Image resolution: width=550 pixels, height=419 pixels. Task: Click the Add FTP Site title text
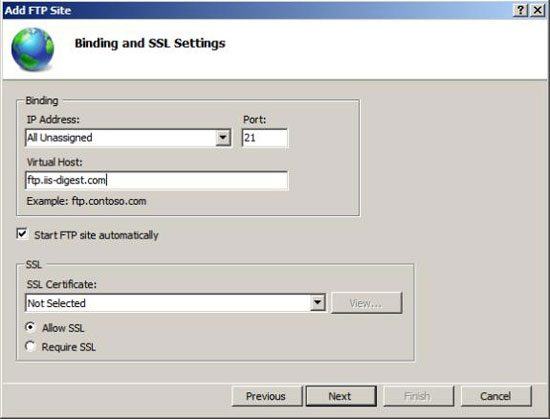38,10
